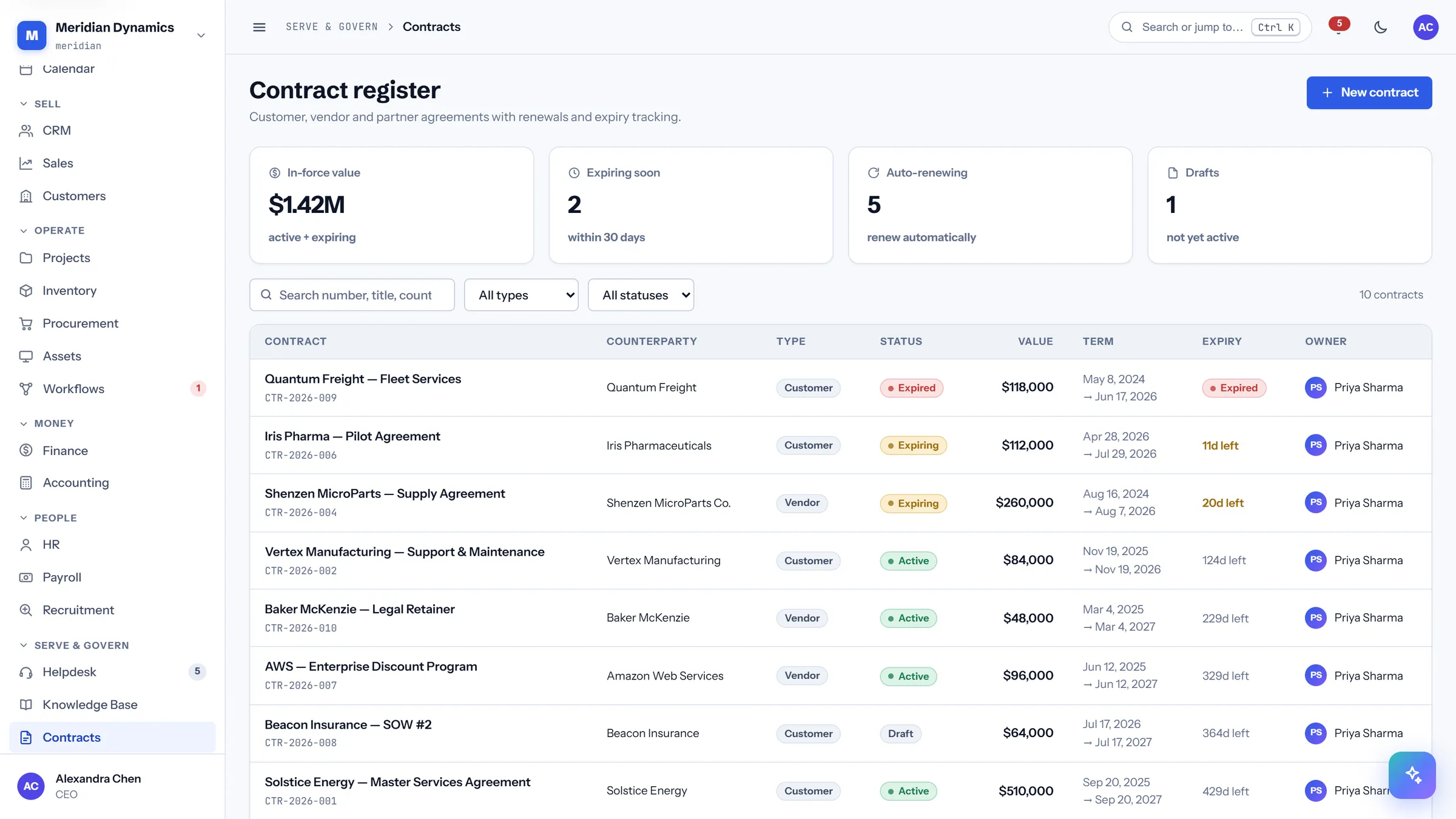1456x819 pixels.
Task: Open the AC user avatar menu
Action: [x=1426, y=27]
